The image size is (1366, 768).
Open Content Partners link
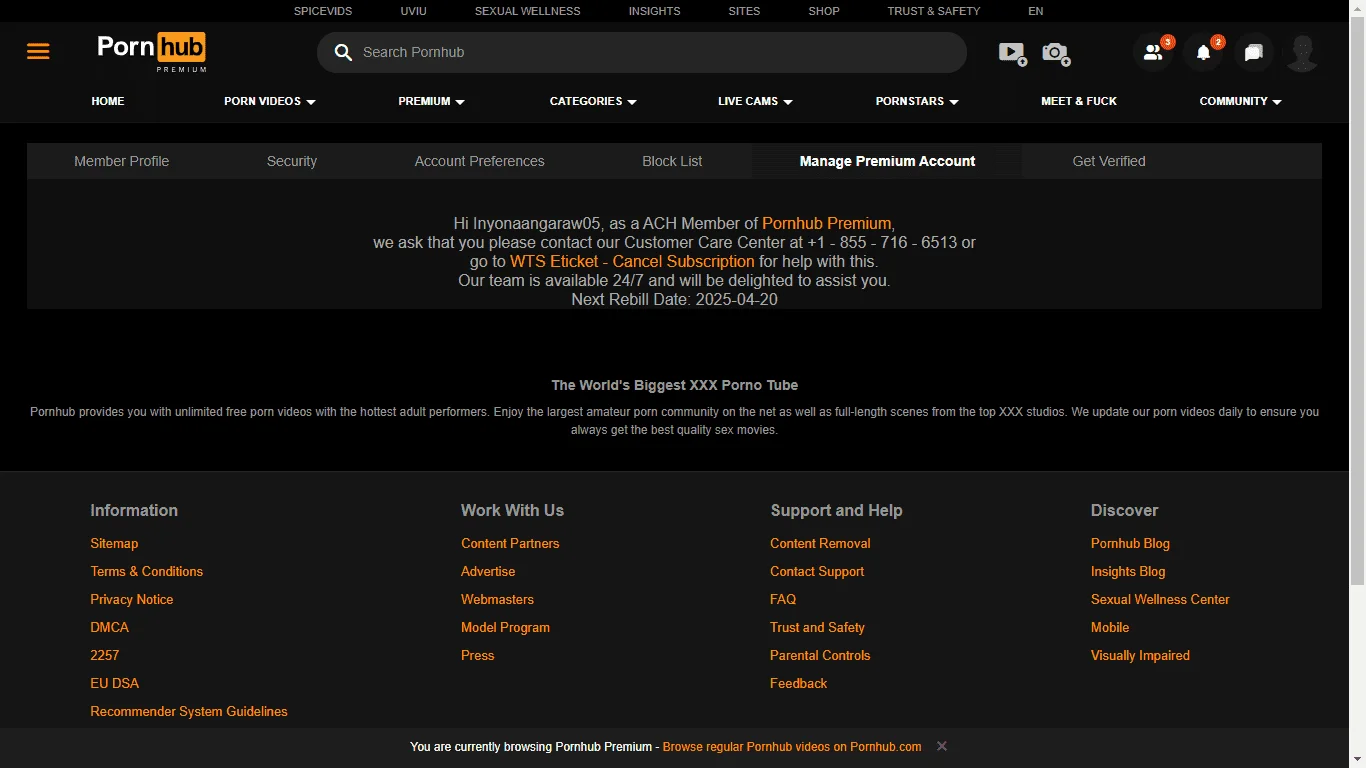coord(510,543)
